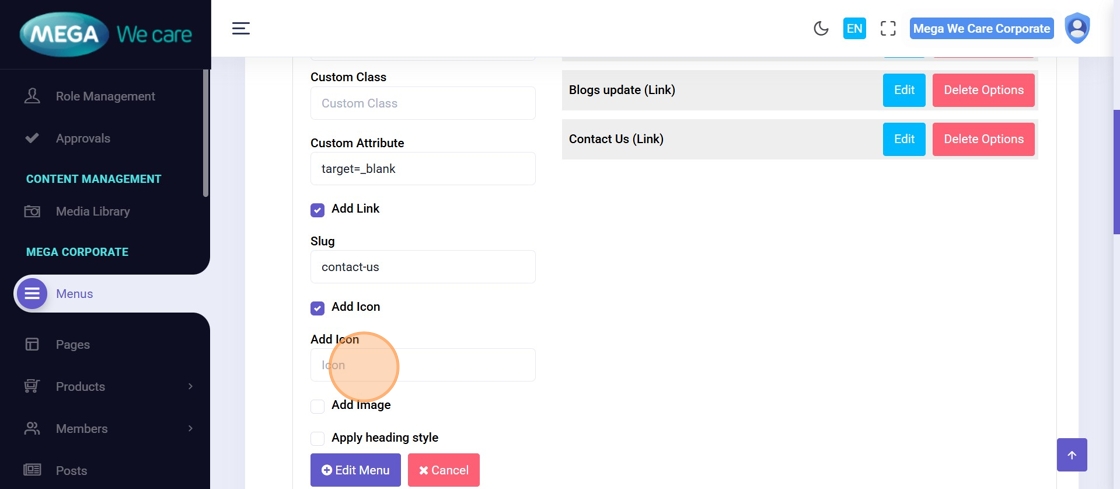This screenshot has width=1120, height=489.
Task: Click the Role Management person icon
Action: 32,96
